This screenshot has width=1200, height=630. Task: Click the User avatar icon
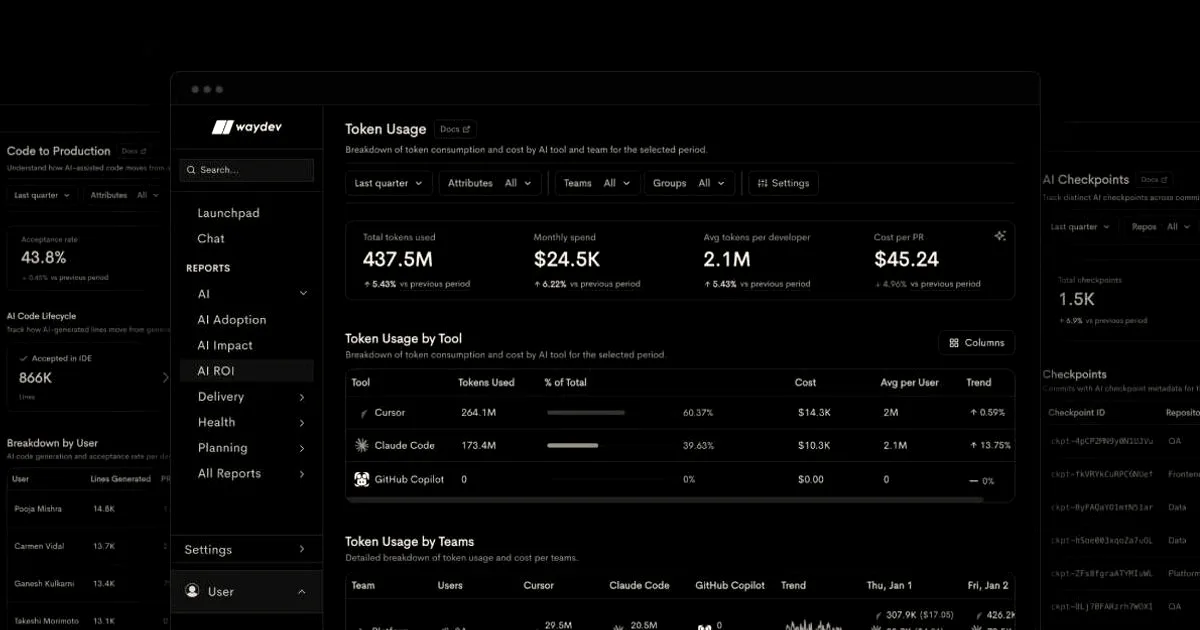click(192, 591)
